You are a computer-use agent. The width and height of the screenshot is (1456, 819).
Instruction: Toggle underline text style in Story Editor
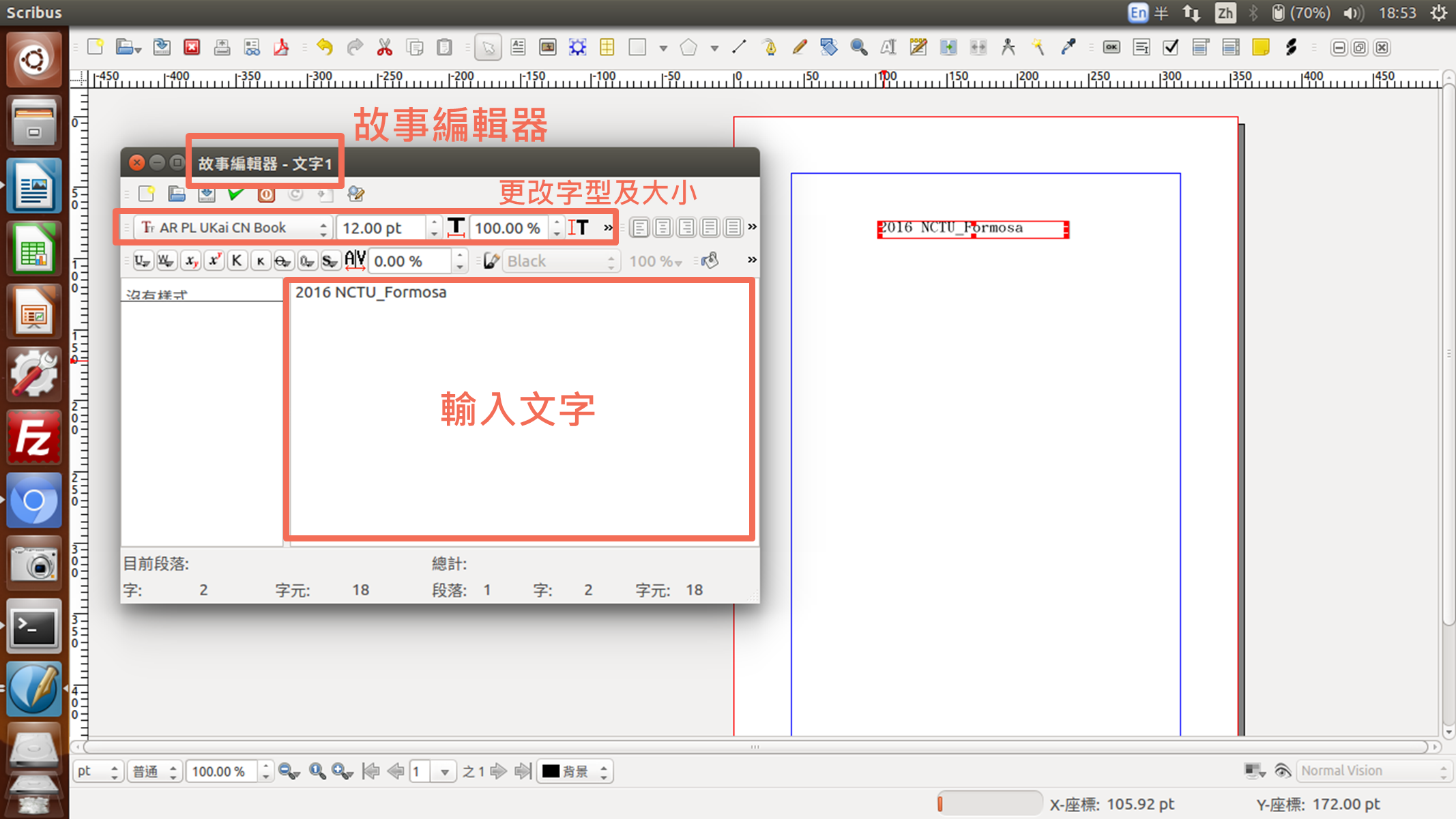click(x=142, y=261)
